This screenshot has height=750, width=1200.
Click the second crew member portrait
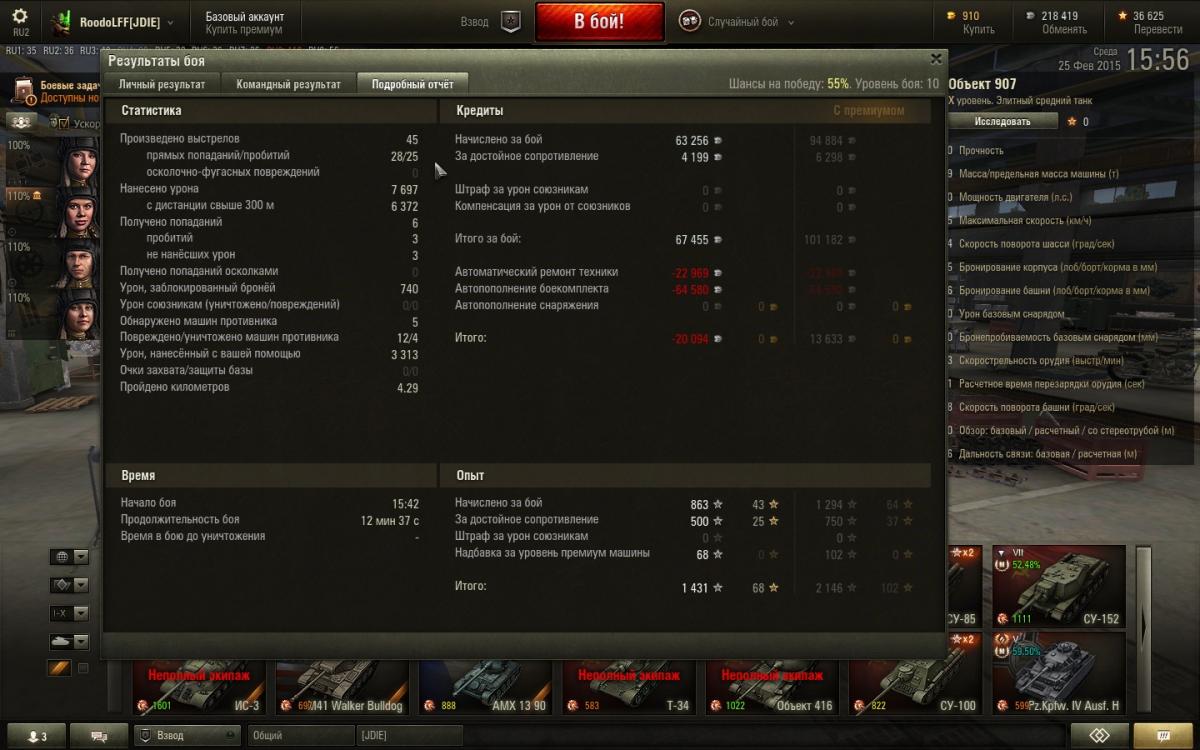click(x=79, y=210)
